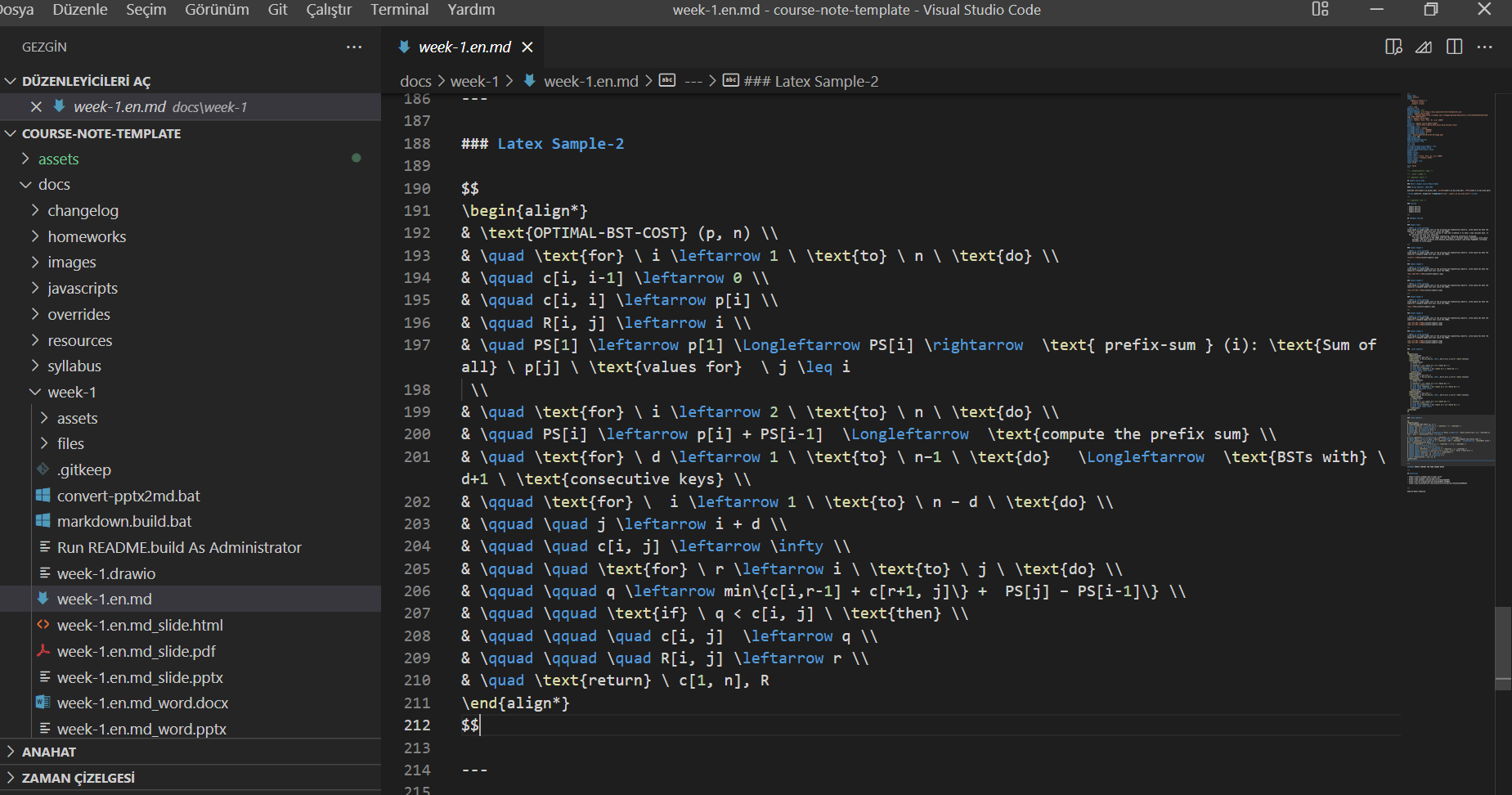Screen dimensions: 1512x795
Task: Expand the overrides folder
Action: pos(35,314)
